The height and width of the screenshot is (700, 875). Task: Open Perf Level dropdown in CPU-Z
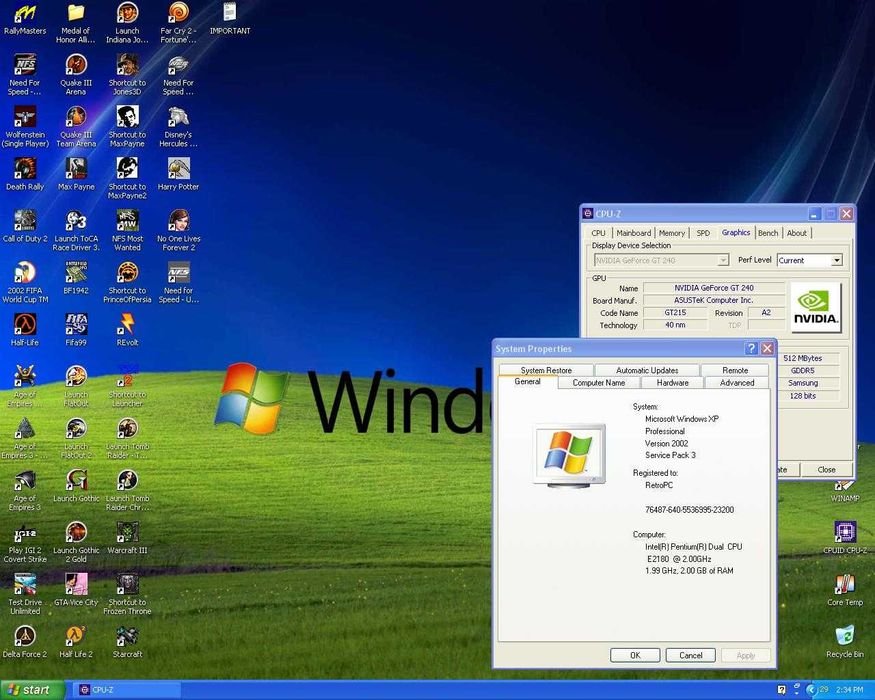836,260
